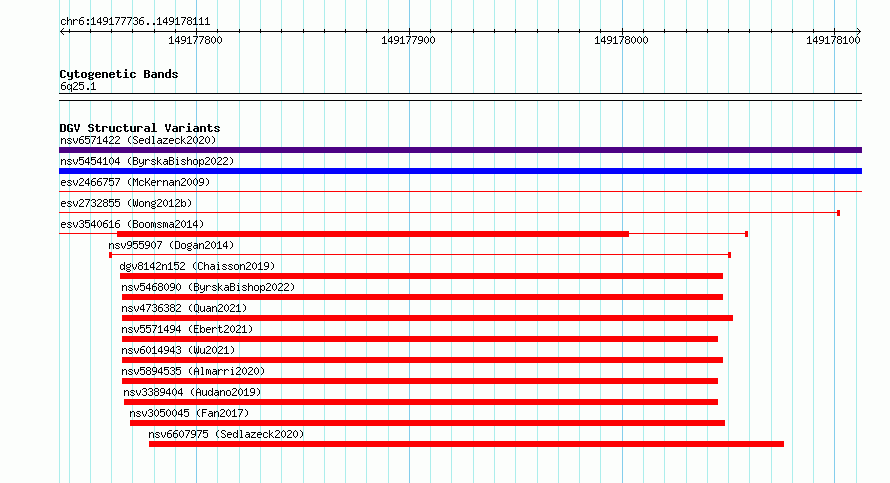Click ruler position 149177900
Viewport: 890px width, 483px height.
(408, 40)
